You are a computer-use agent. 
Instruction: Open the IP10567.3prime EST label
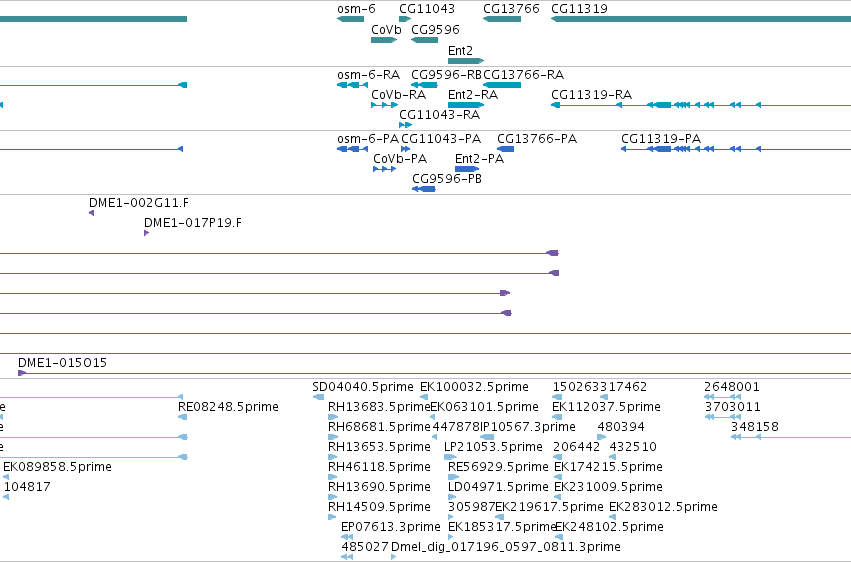[x=528, y=427]
